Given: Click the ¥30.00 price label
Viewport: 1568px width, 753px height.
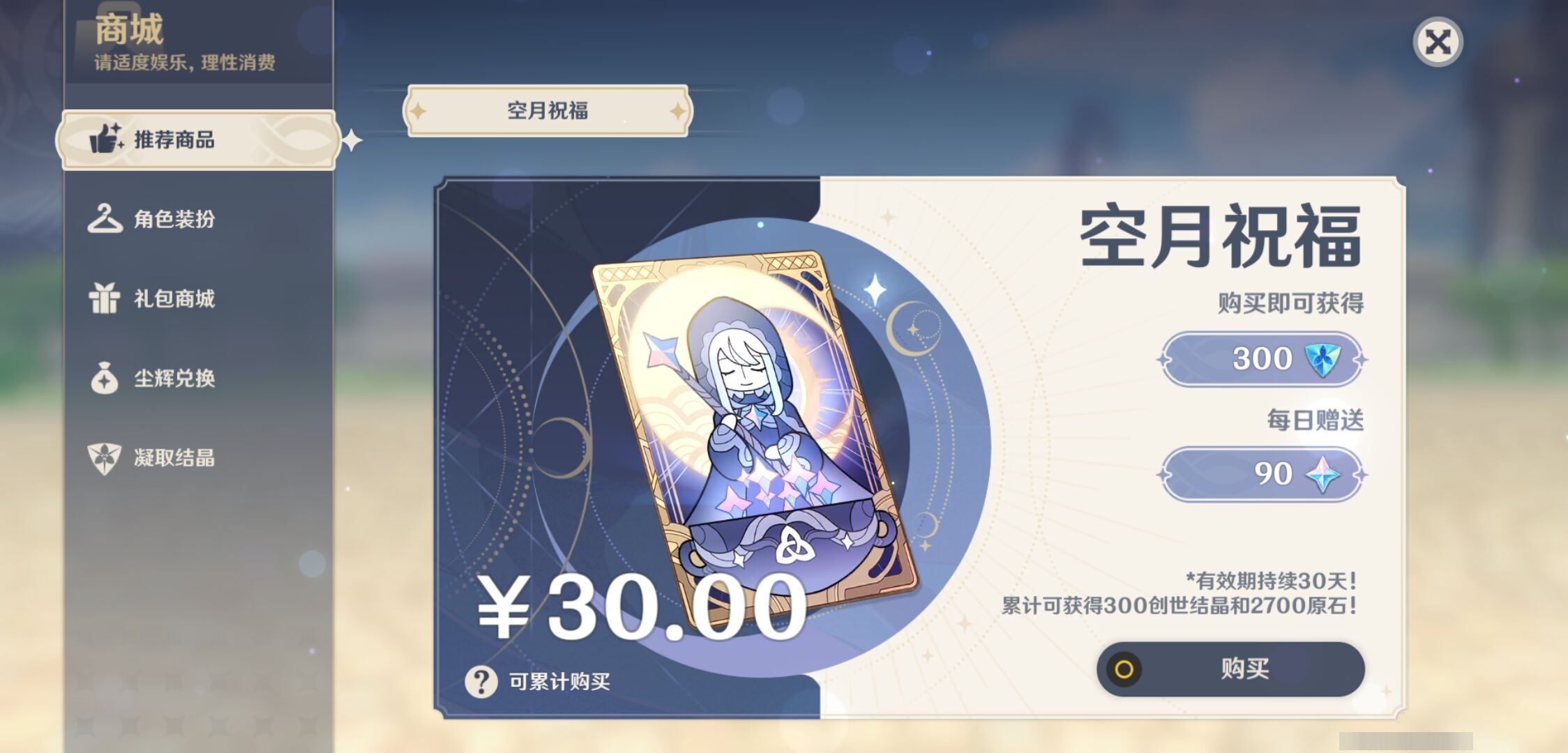Looking at the screenshot, I should [x=642, y=607].
